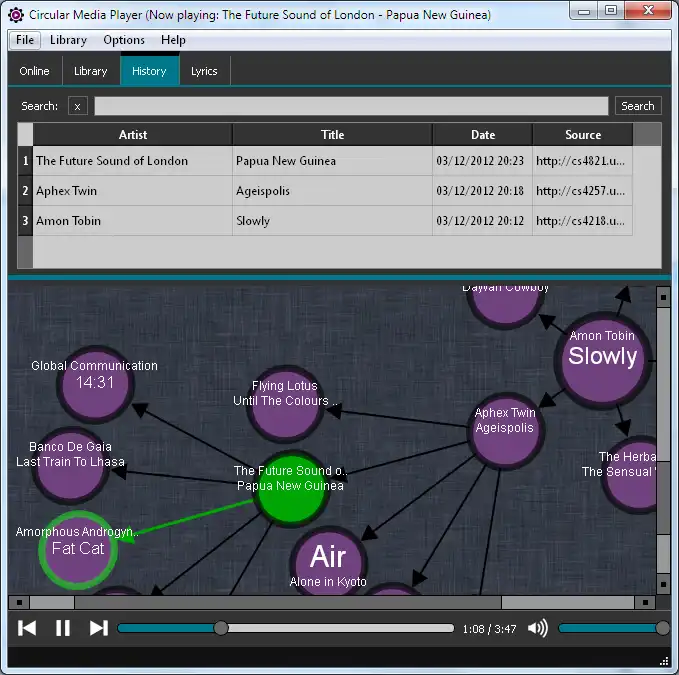Image resolution: width=679 pixels, height=675 pixels.
Task: Select the Amorphous Androgynous Fat Cat node
Action: click(x=78, y=550)
